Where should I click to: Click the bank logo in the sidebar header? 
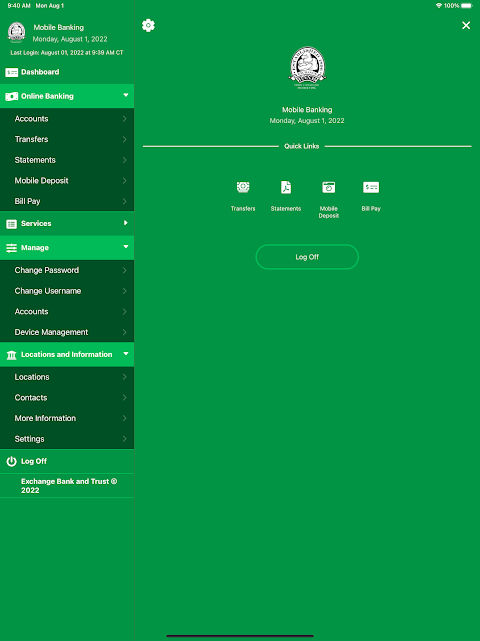pos(16,32)
